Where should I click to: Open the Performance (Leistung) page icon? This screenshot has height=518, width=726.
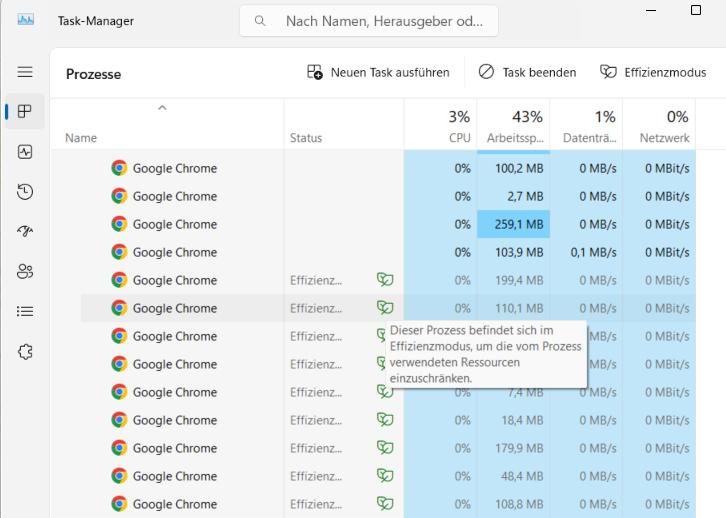(x=25, y=152)
